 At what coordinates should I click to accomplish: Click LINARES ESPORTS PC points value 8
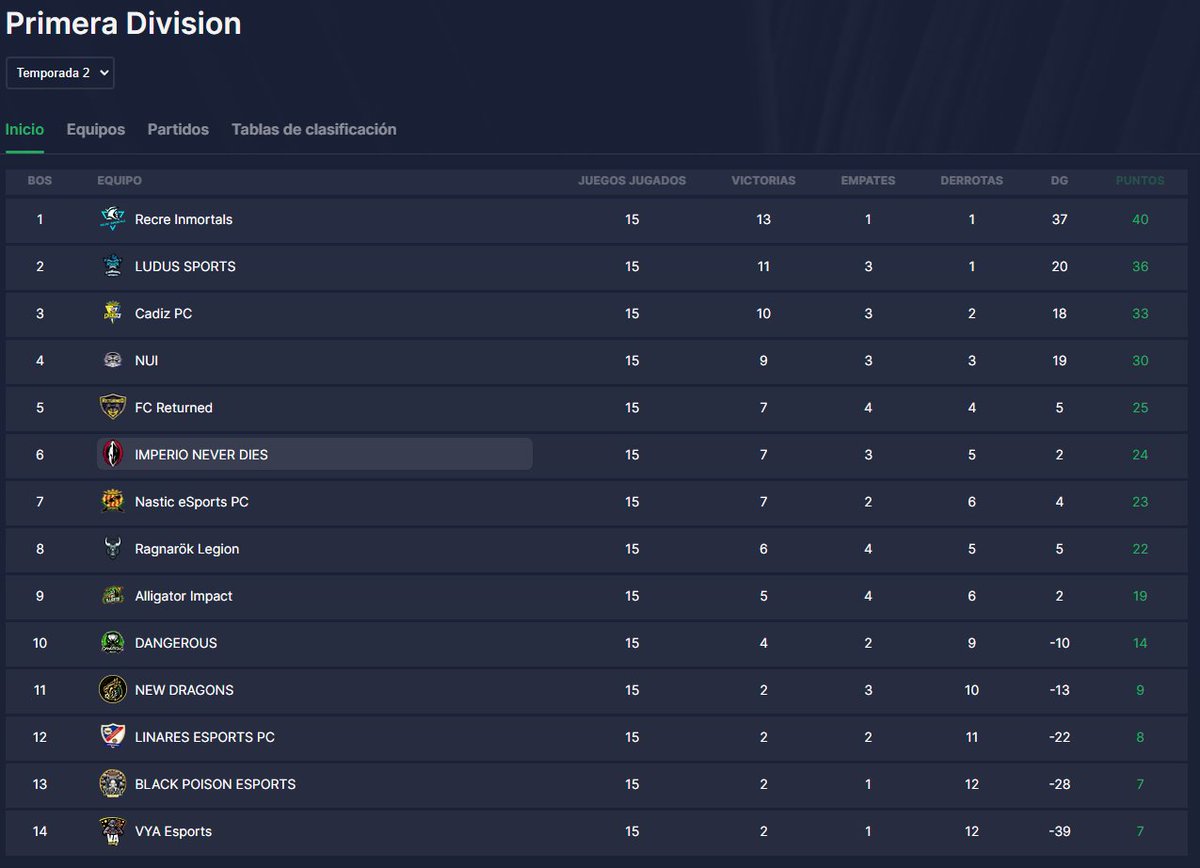click(x=1140, y=736)
